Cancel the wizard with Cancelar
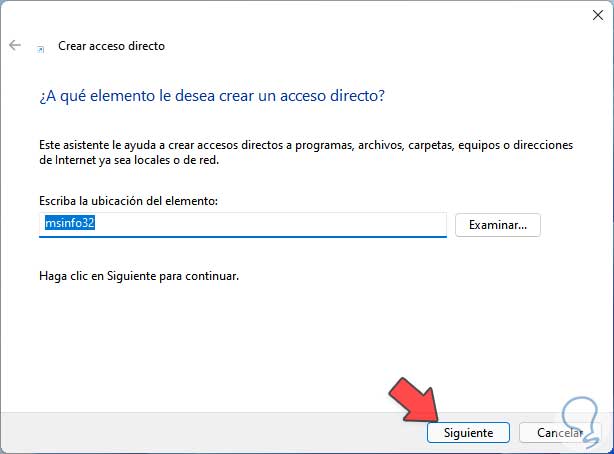 pyautogui.click(x=559, y=432)
